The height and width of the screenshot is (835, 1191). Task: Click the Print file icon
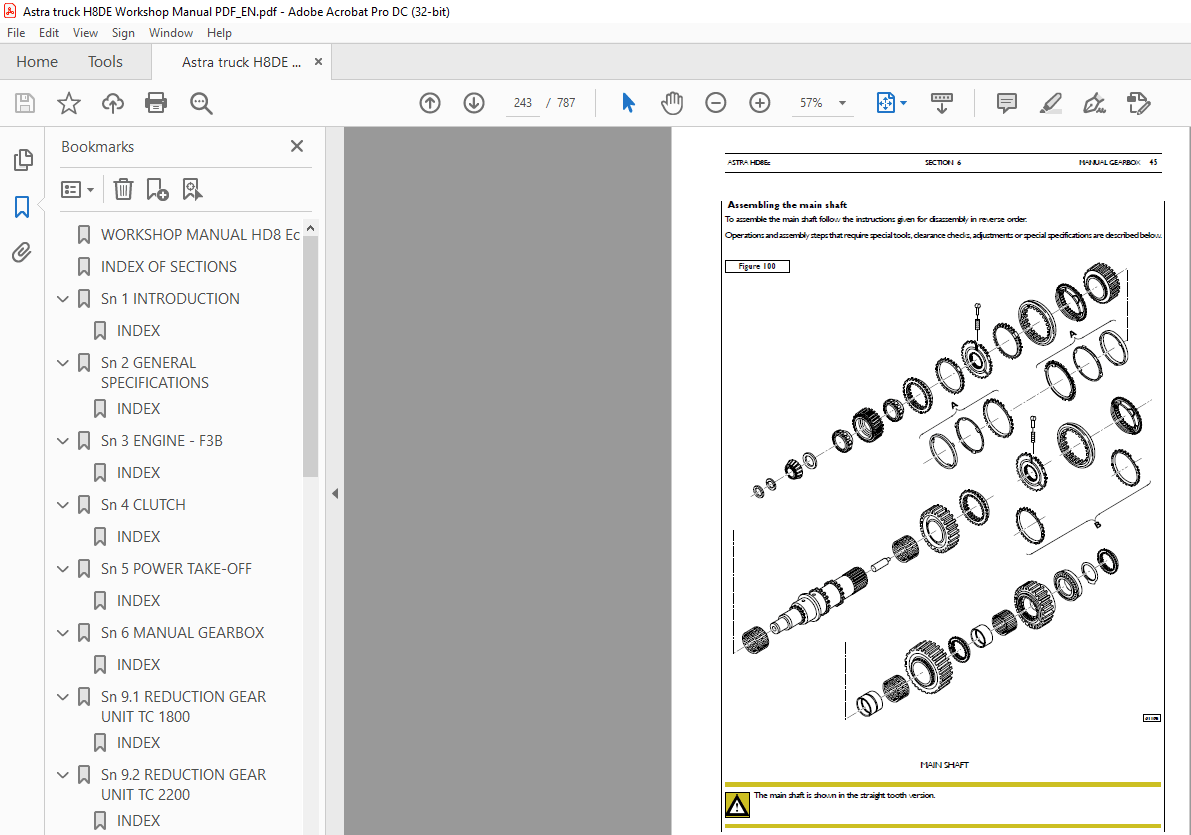(x=156, y=103)
